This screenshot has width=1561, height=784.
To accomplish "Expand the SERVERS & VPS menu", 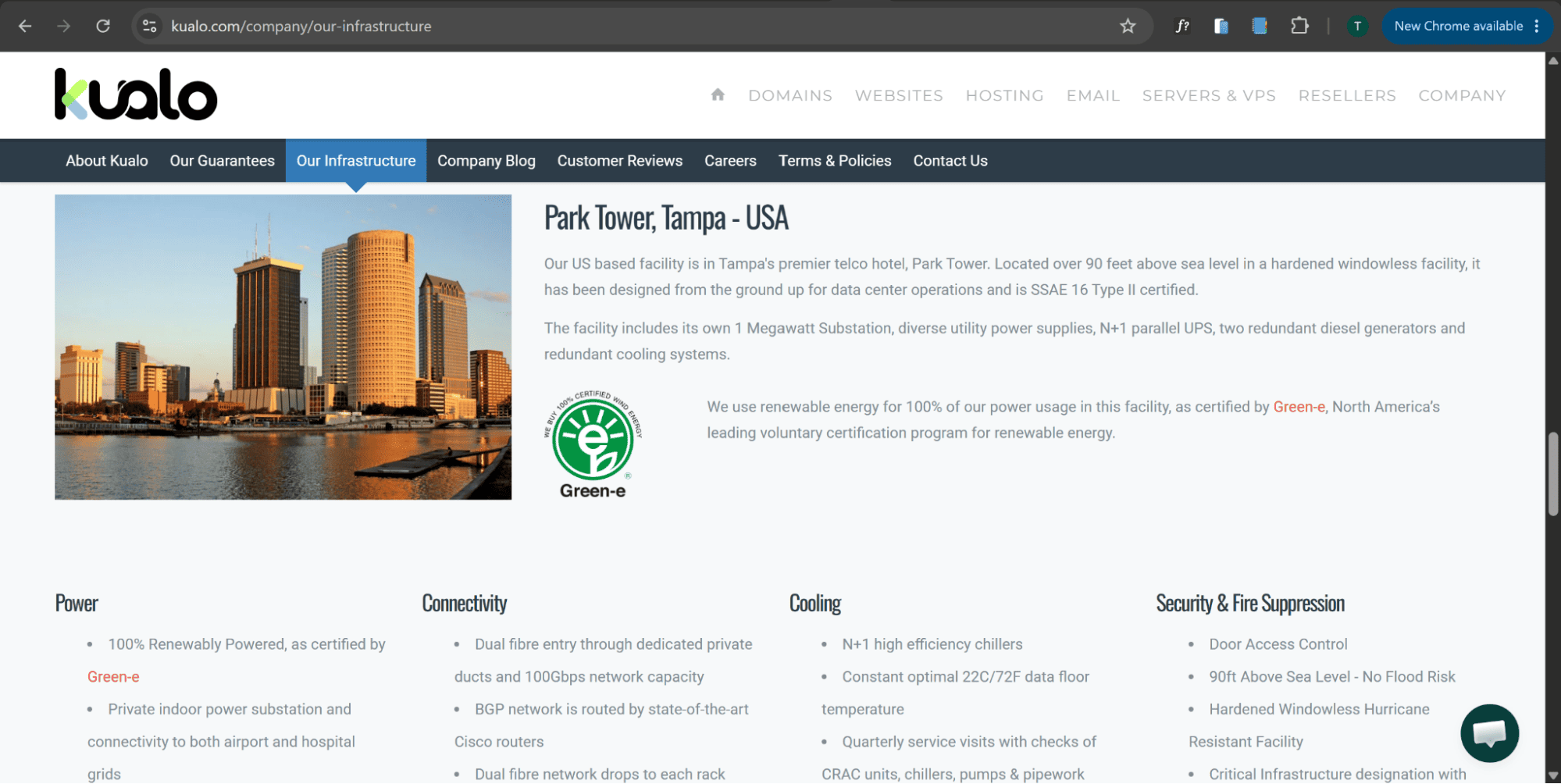I will (1208, 95).
